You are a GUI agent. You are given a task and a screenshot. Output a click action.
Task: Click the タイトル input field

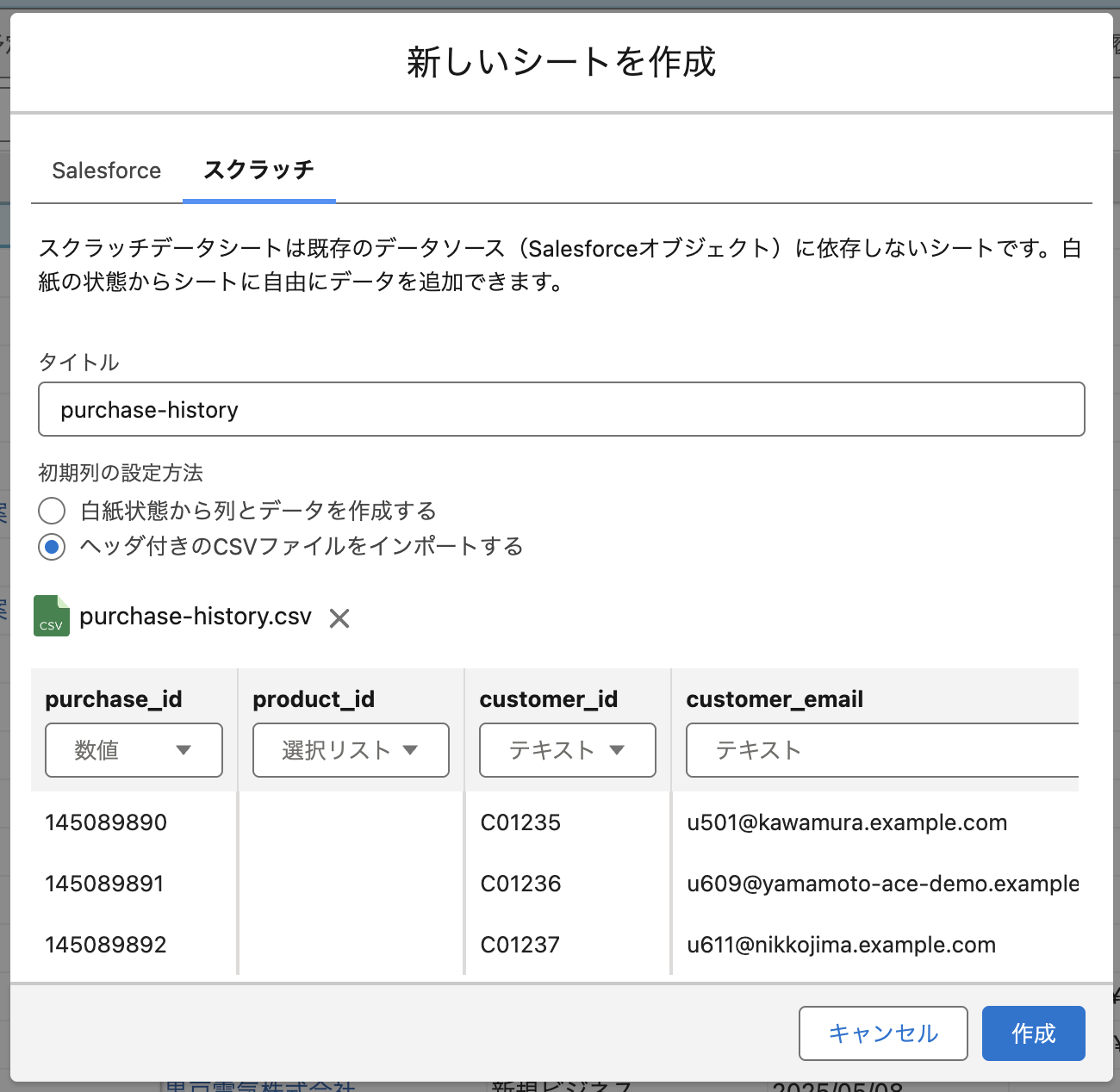coord(561,410)
